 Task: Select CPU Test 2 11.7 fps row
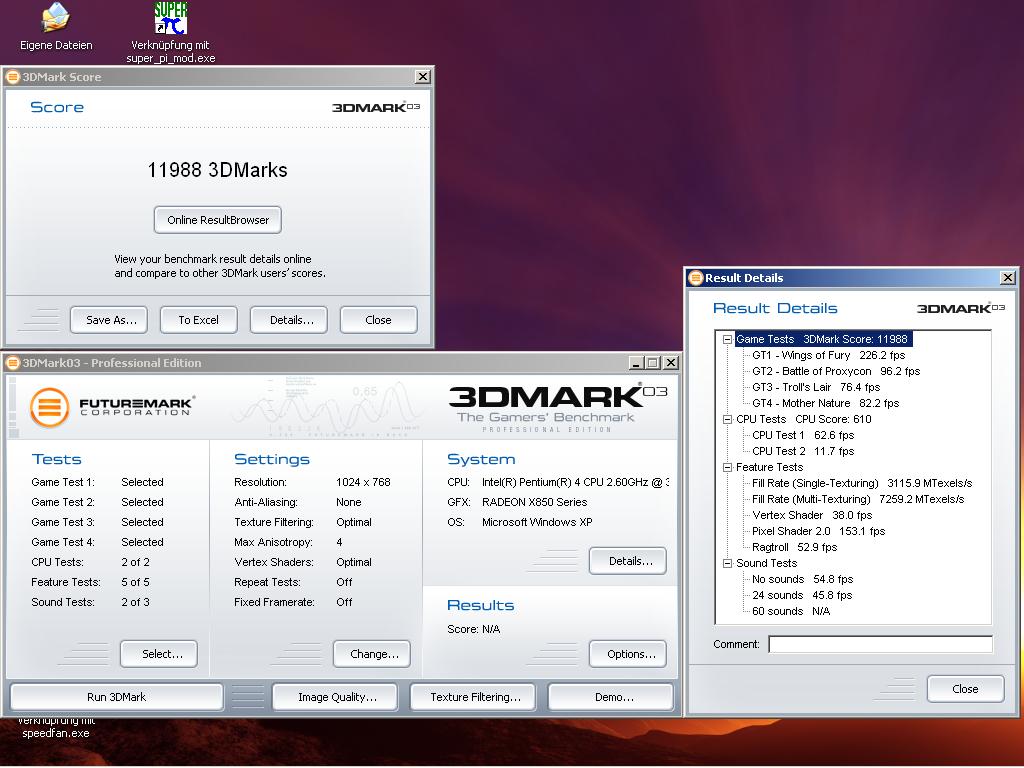coord(803,451)
